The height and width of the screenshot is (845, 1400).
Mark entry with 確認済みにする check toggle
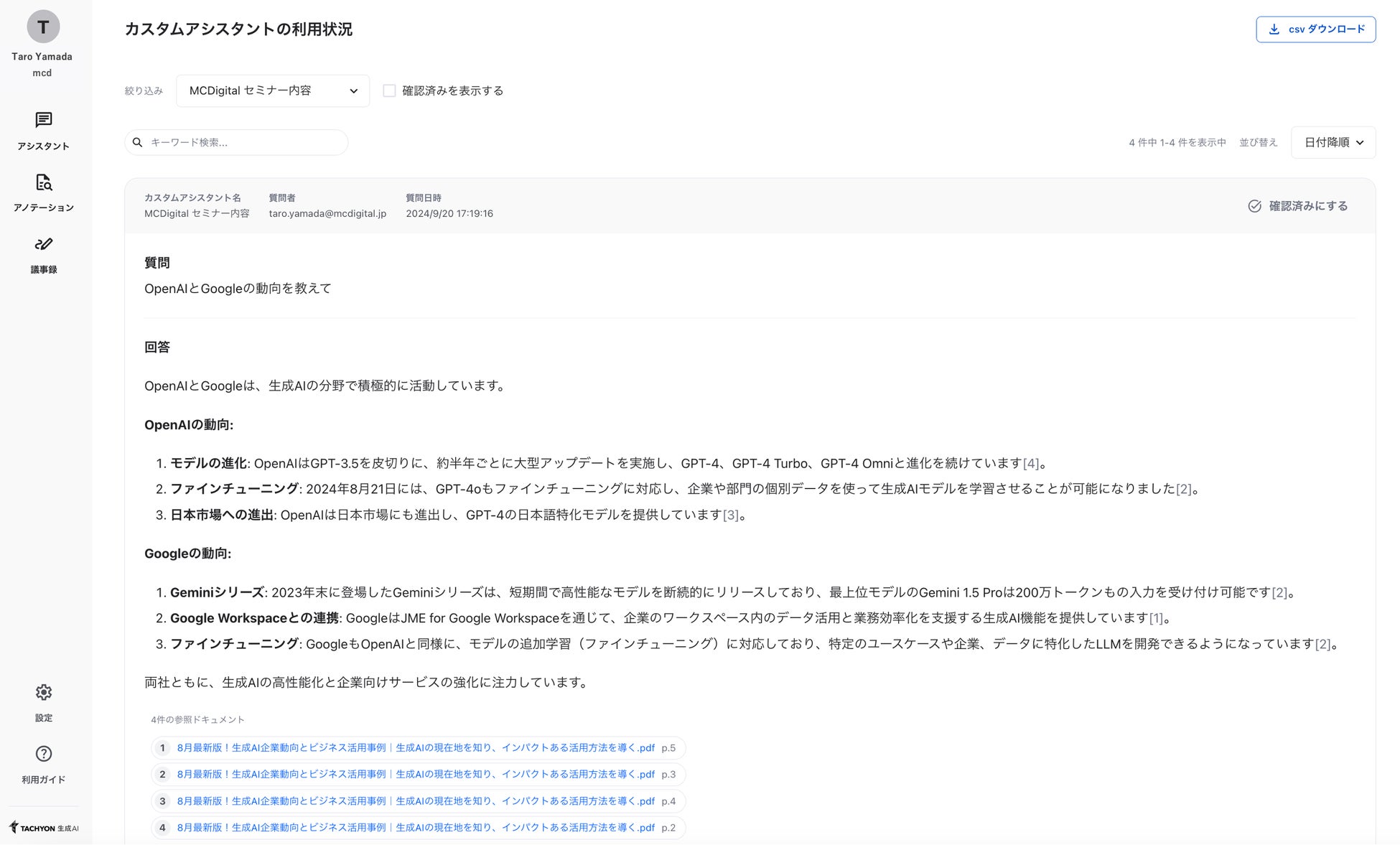[x=1297, y=206]
